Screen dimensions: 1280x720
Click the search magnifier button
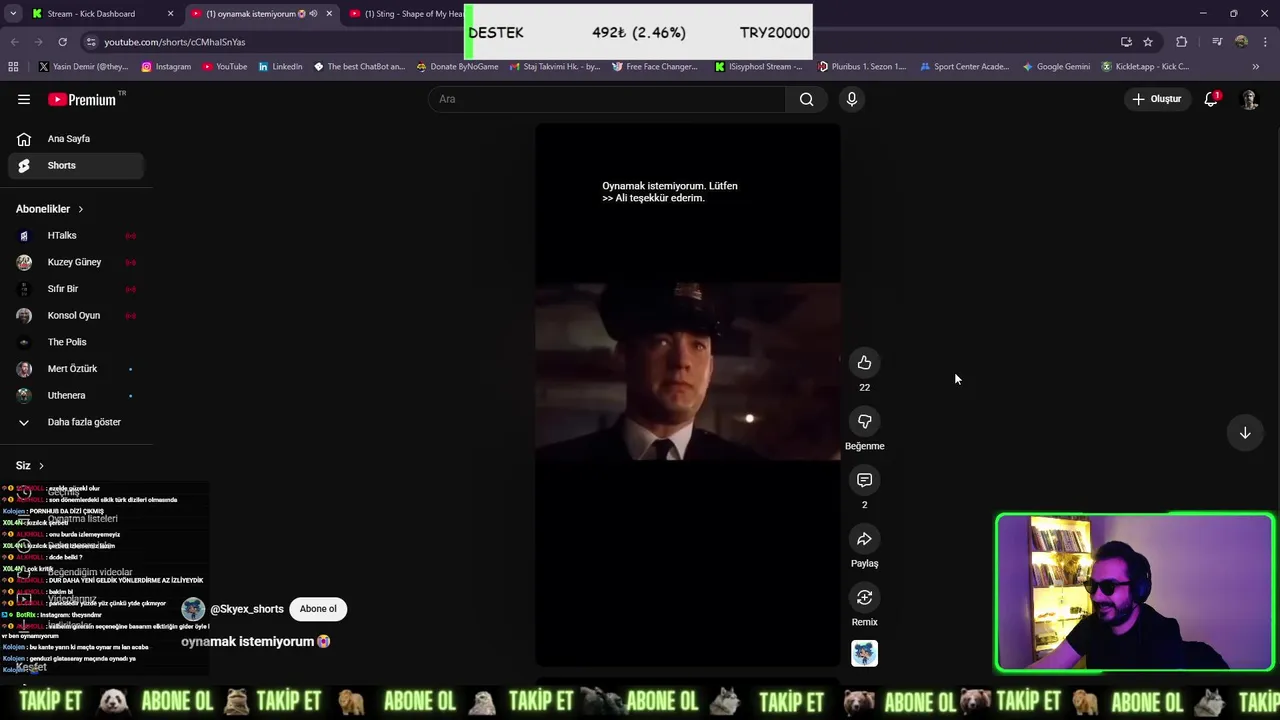coord(806,99)
